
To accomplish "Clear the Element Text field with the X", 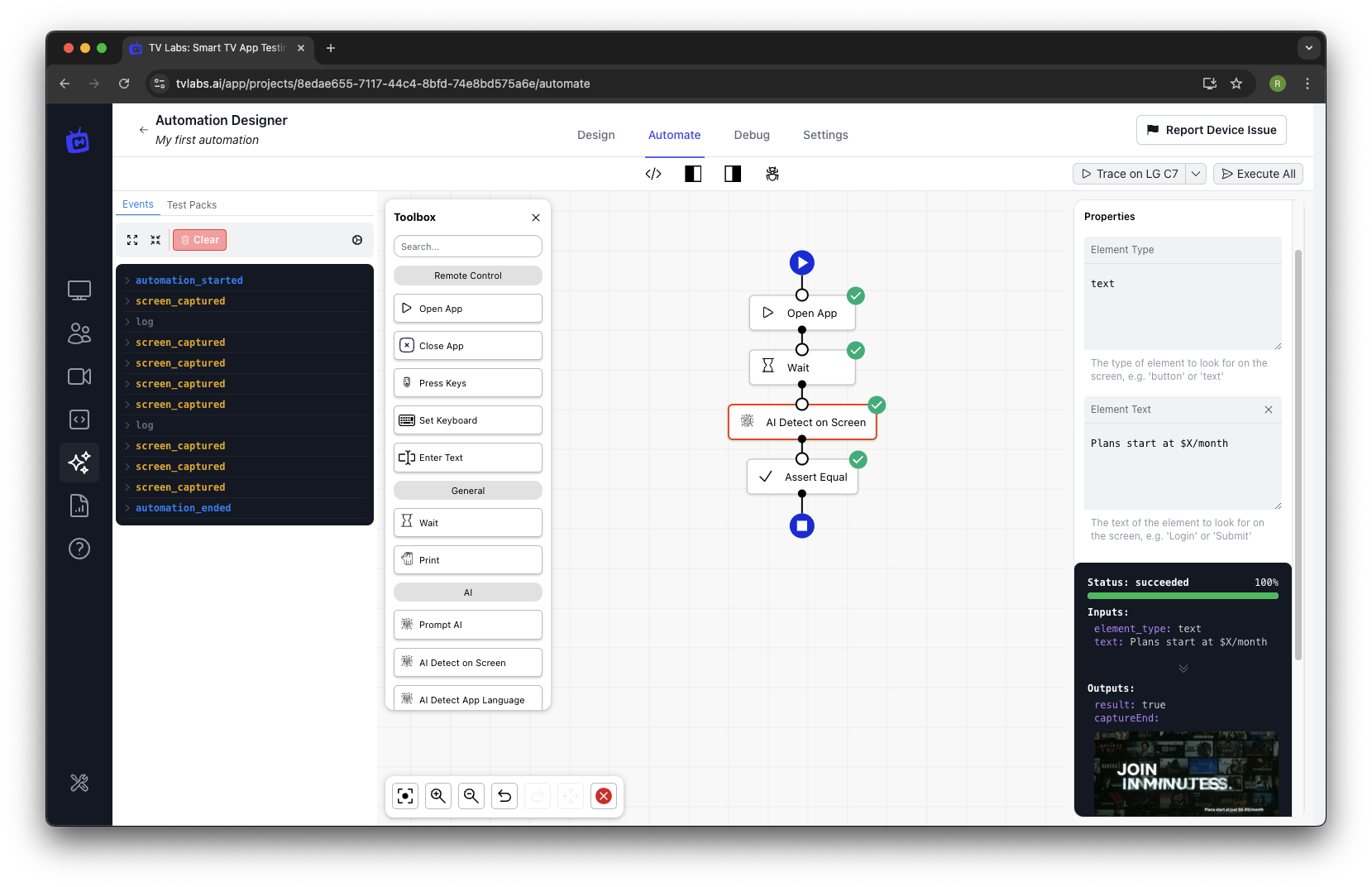I will [1269, 410].
